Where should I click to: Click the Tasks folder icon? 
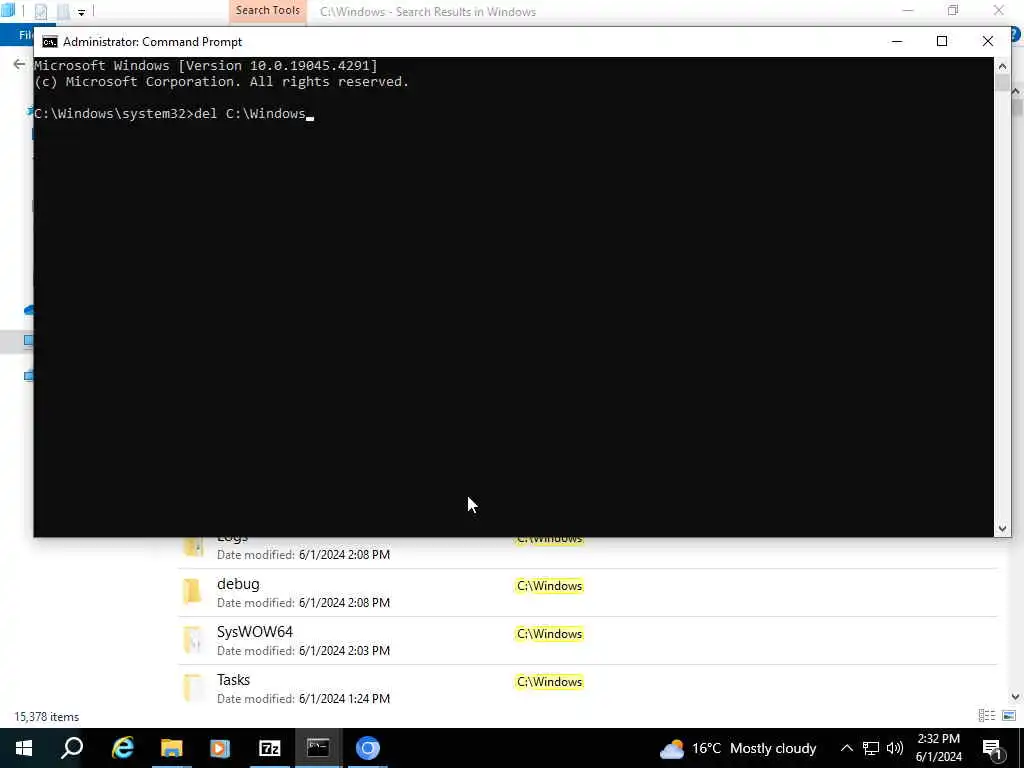point(193,687)
